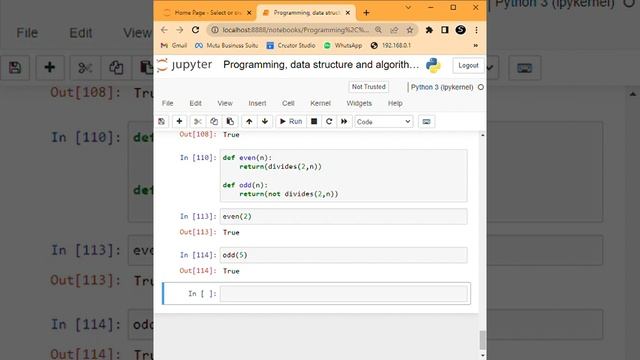This screenshot has width=640, height=360.
Task: Rename notebook via its title text
Action: pos(321,64)
